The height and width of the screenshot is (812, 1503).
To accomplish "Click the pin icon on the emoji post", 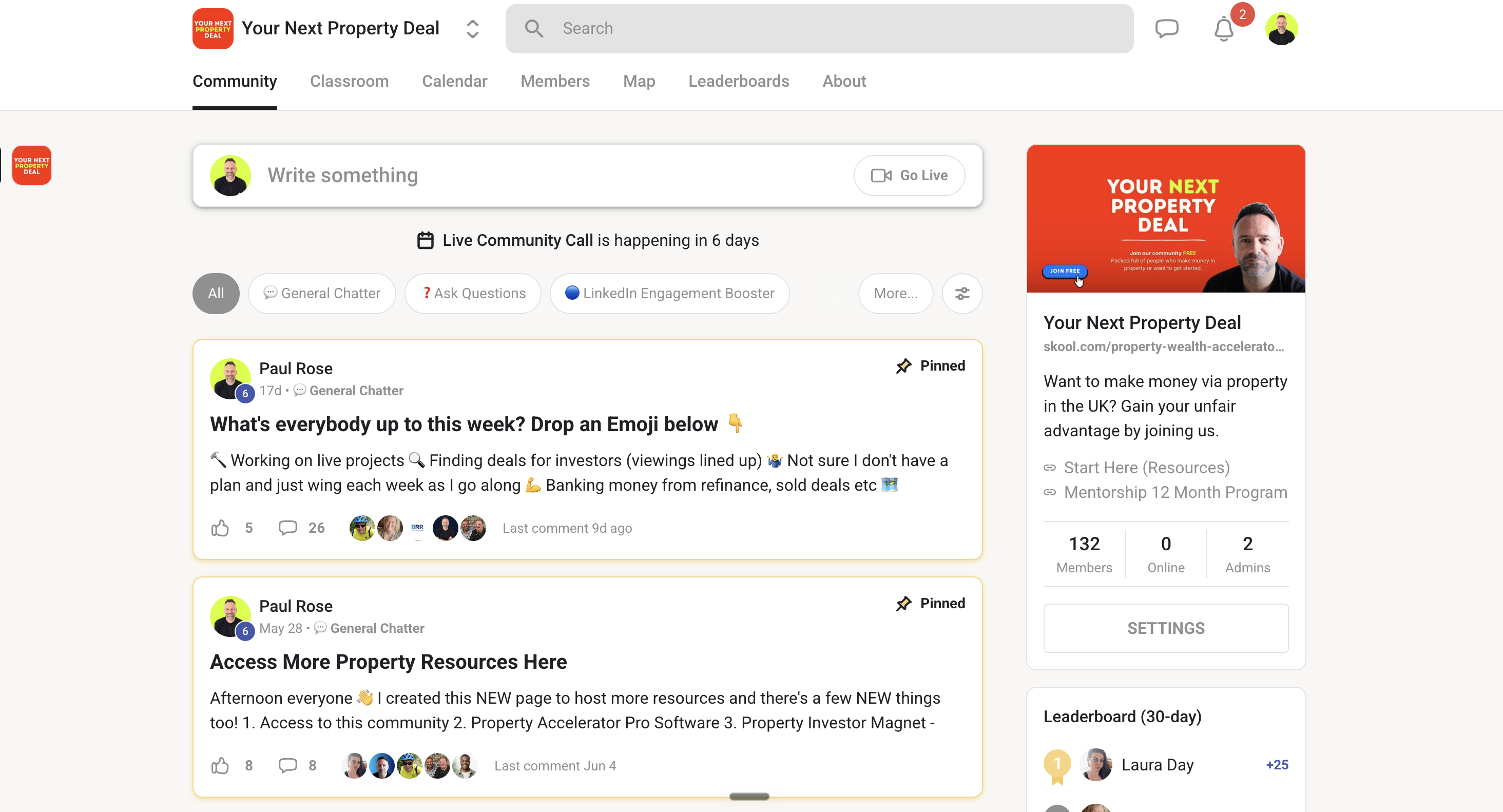I will 903,366.
